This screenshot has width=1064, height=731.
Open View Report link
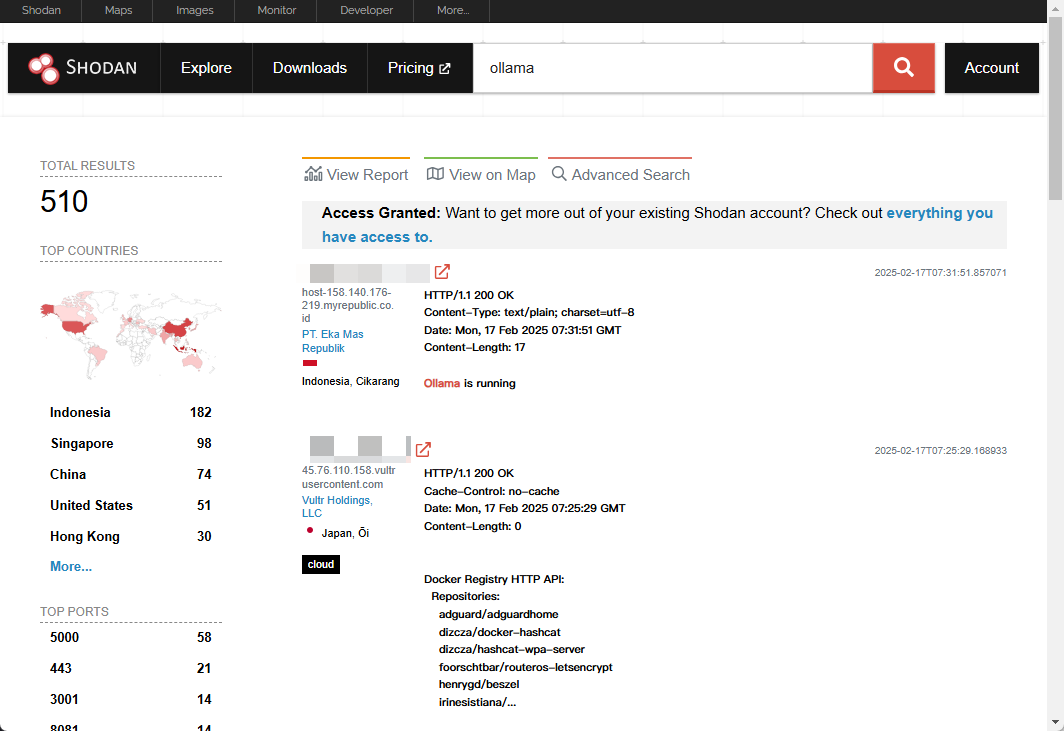point(356,174)
